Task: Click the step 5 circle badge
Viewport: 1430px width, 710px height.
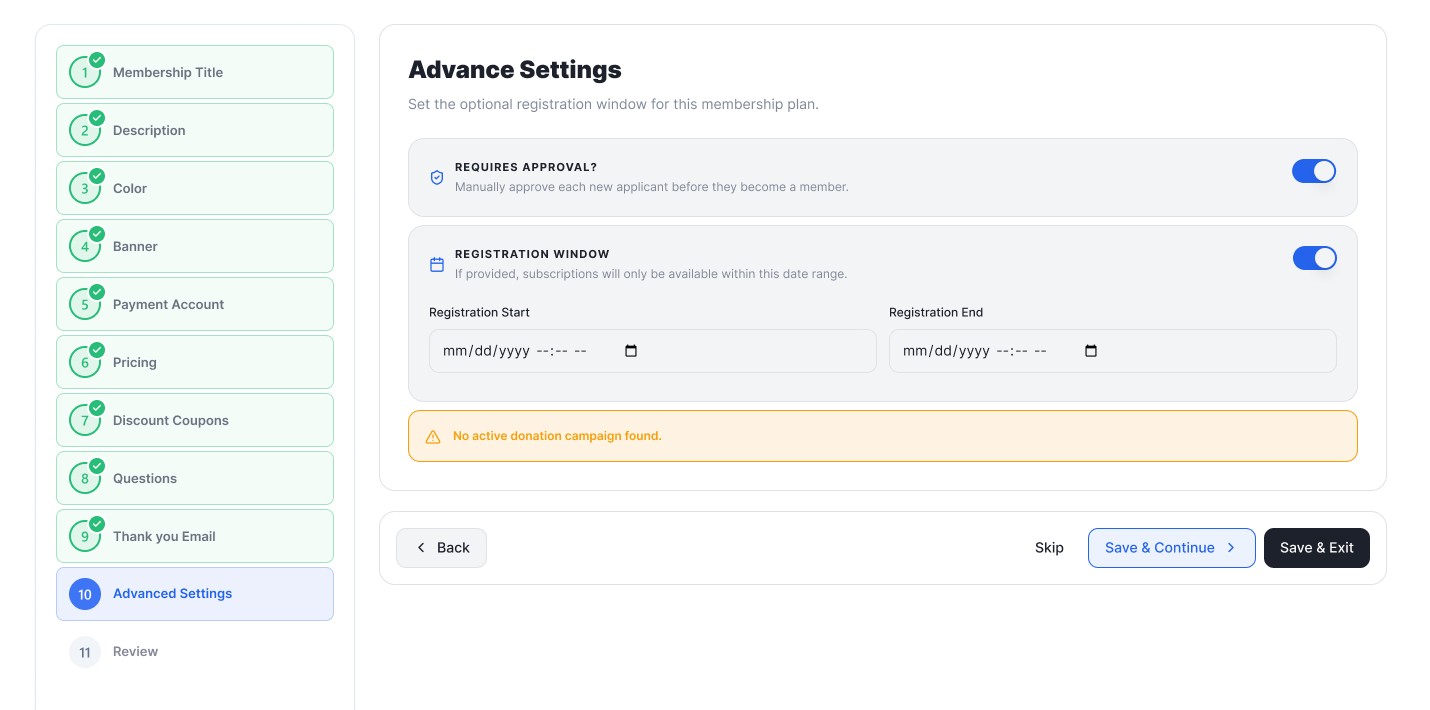Action: 85,304
